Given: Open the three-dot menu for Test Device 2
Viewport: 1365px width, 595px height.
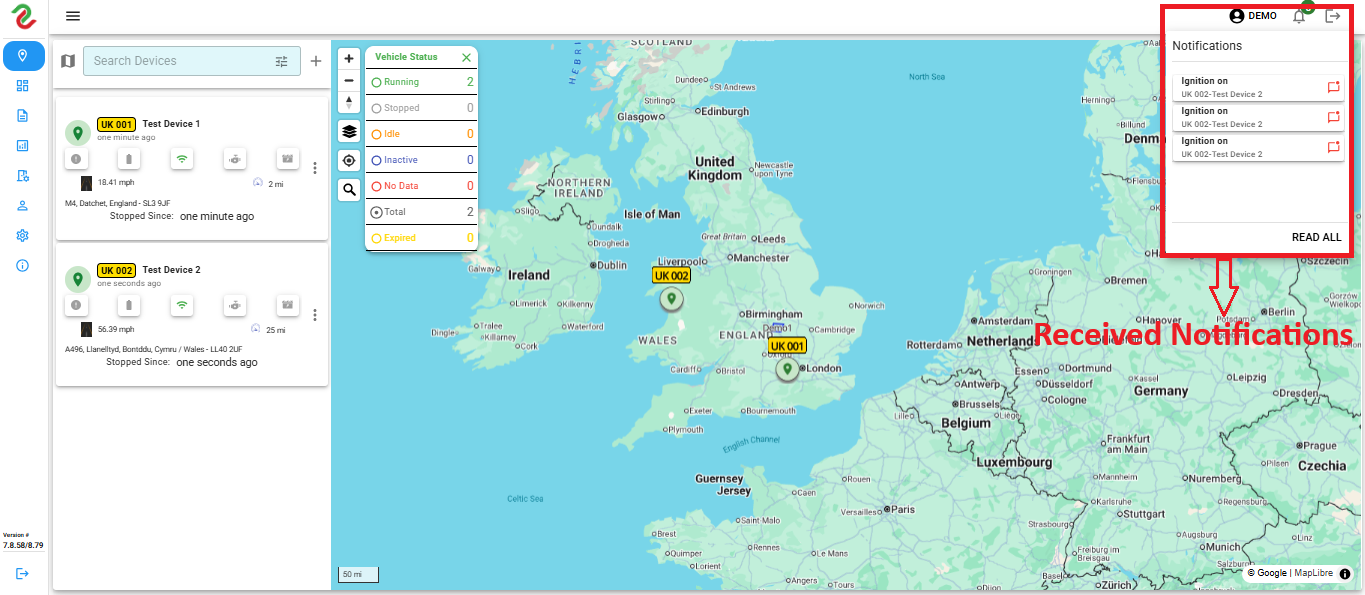Looking at the screenshot, I should pos(315,314).
